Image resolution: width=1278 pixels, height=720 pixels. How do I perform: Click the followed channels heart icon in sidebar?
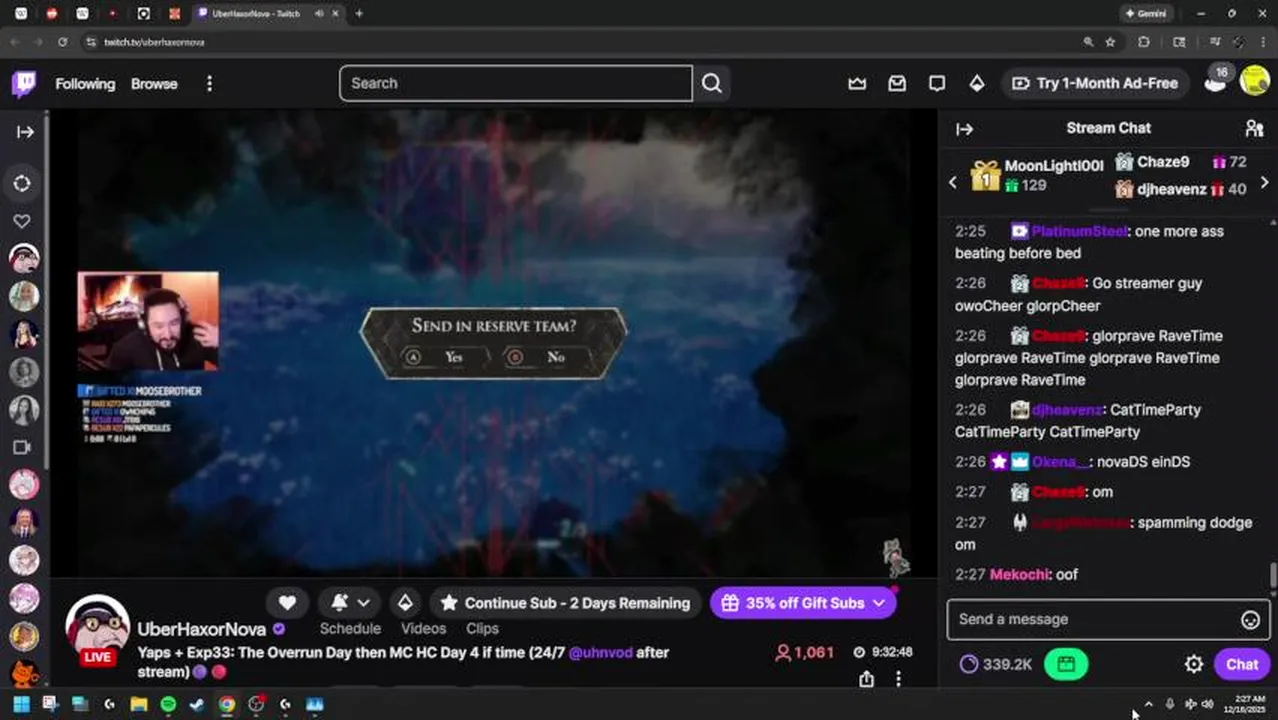tap(23, 221)
